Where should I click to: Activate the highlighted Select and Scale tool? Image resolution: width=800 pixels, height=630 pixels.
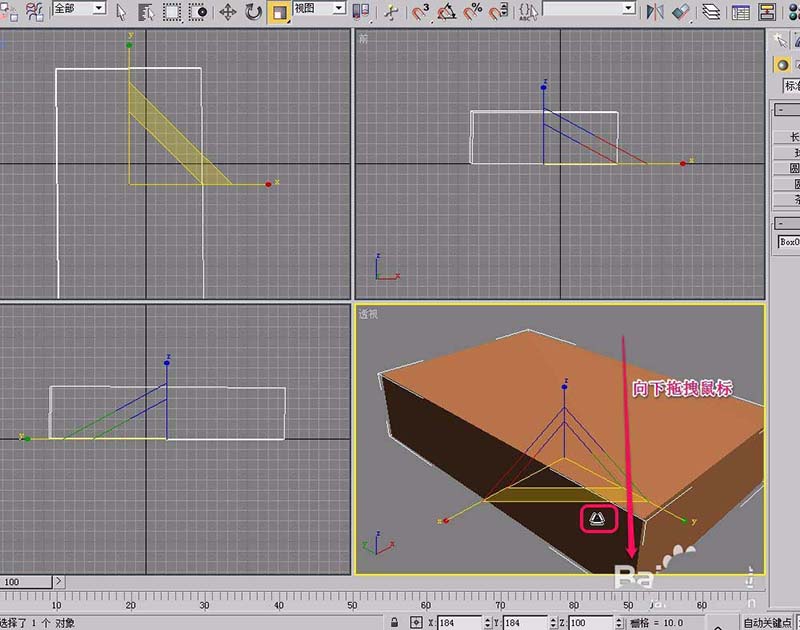click(x=279, y=12)
